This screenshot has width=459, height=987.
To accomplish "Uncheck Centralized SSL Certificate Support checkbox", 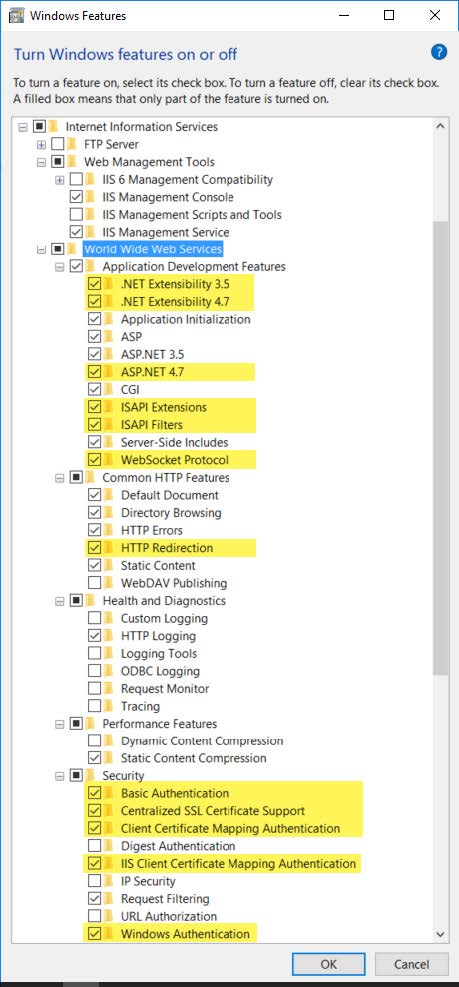I will coord(94,811).
